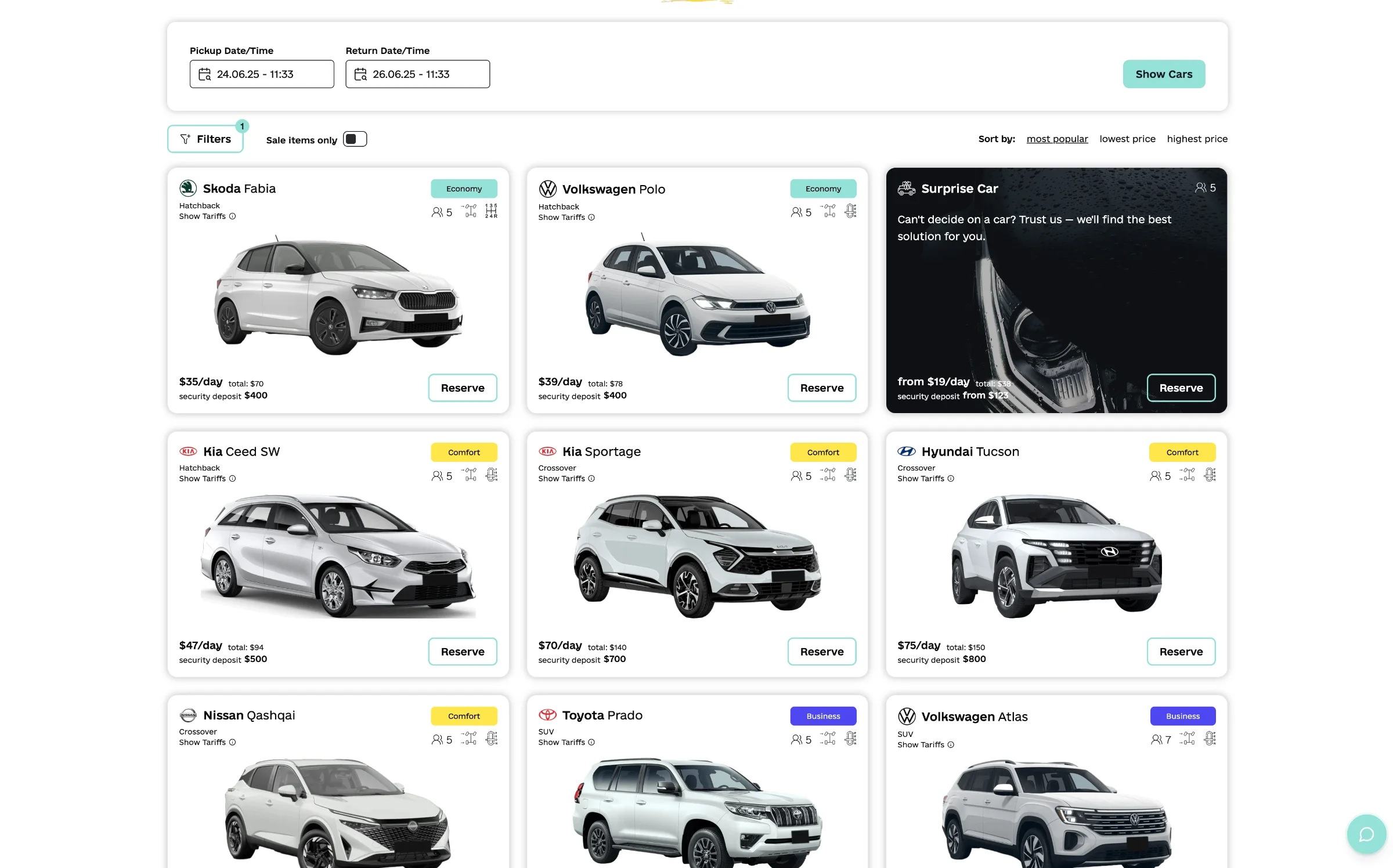This screenshot has height=868, width=1393.
Task: Click the drivetrain icon on Toyota Prado
Action: click(828, 738)
